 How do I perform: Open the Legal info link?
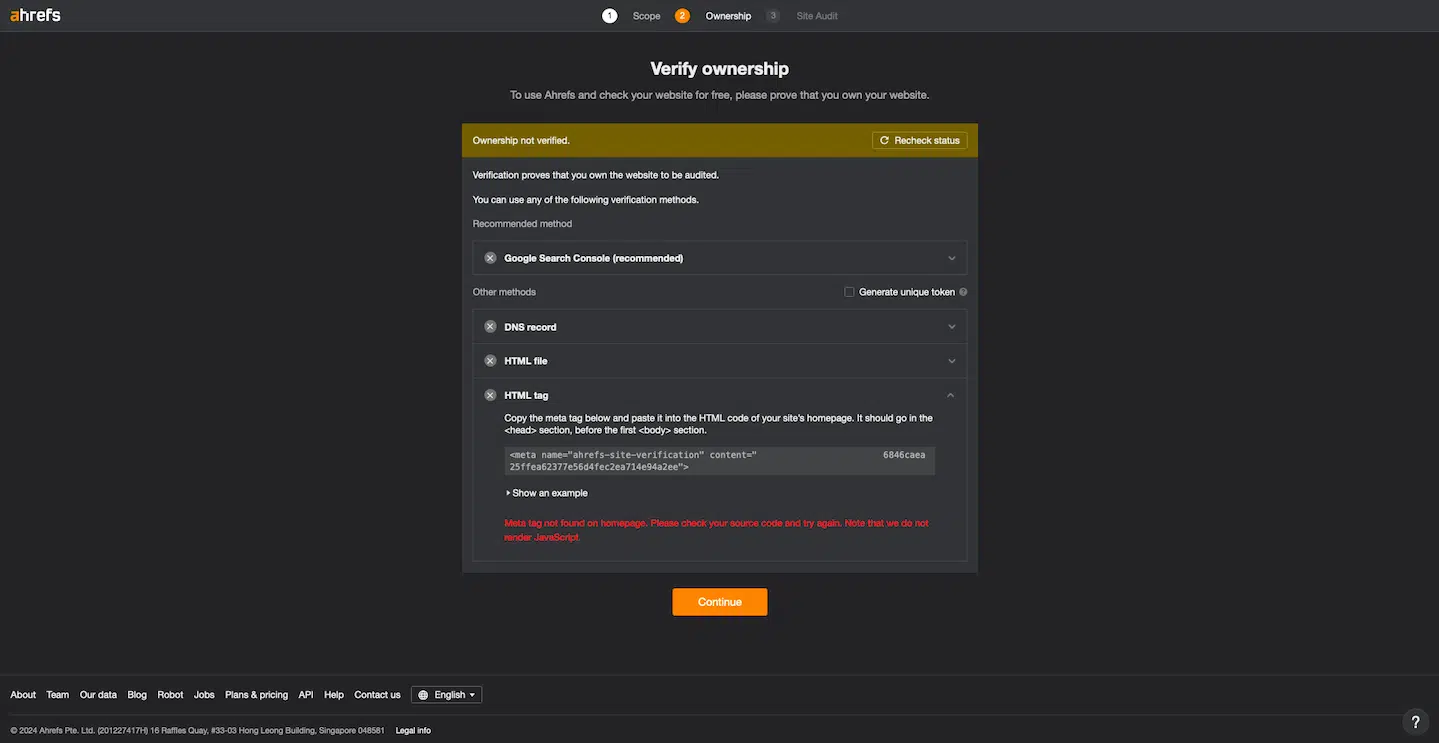(413, 731)
